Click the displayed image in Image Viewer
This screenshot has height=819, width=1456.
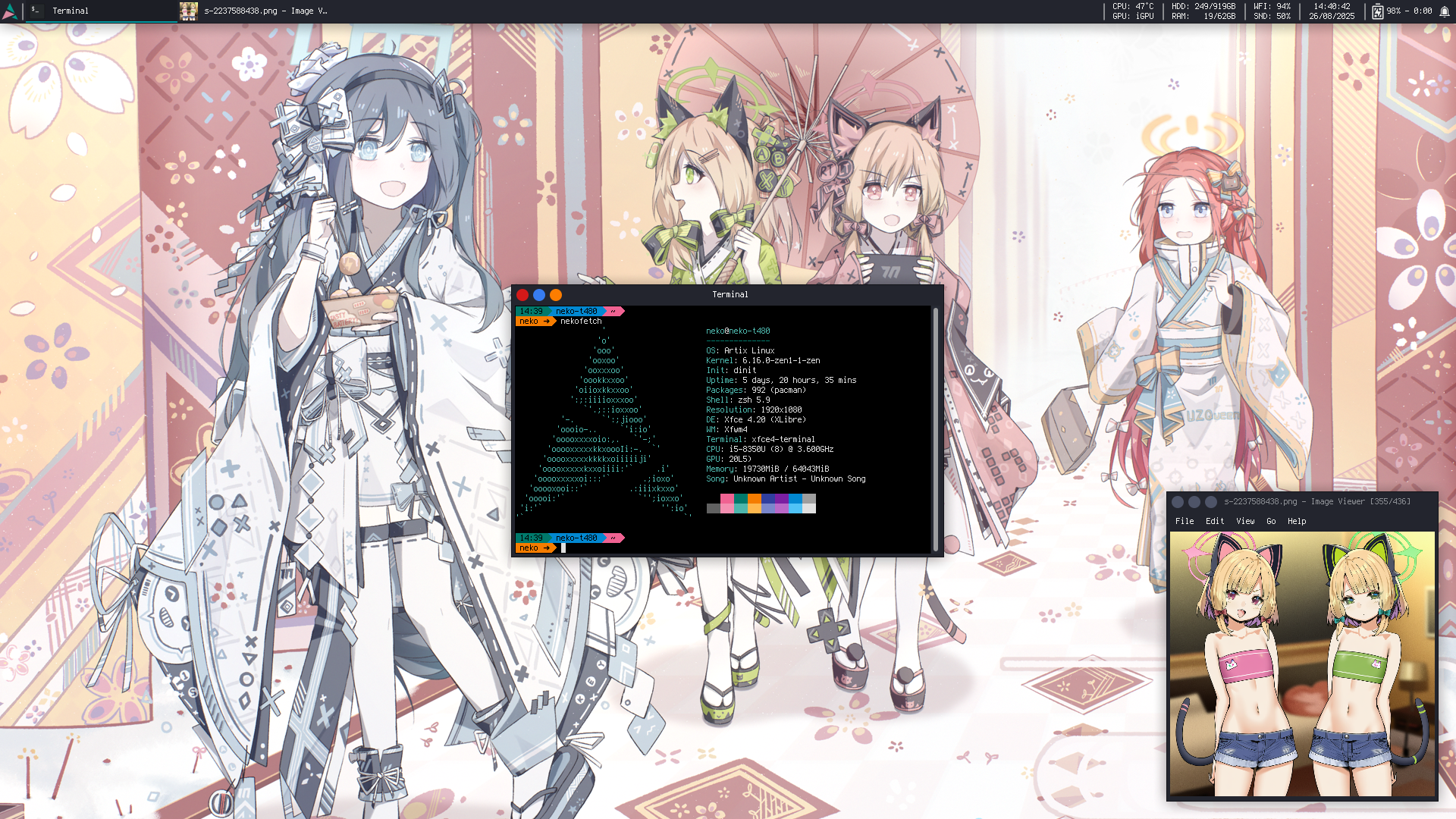(x=1302, y=664)
